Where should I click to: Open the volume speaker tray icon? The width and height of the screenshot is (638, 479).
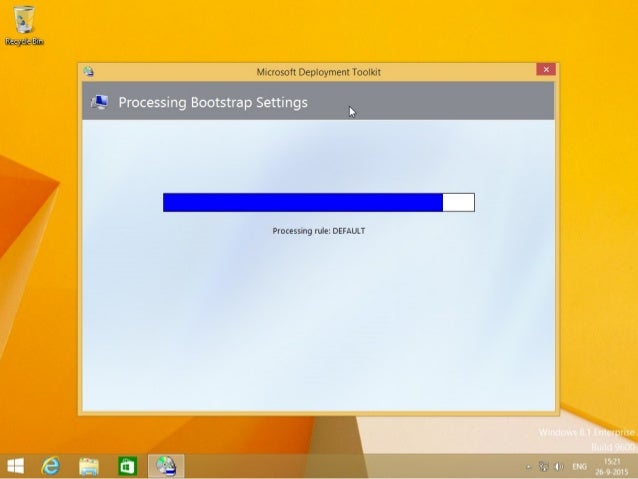tap(559, 467)
